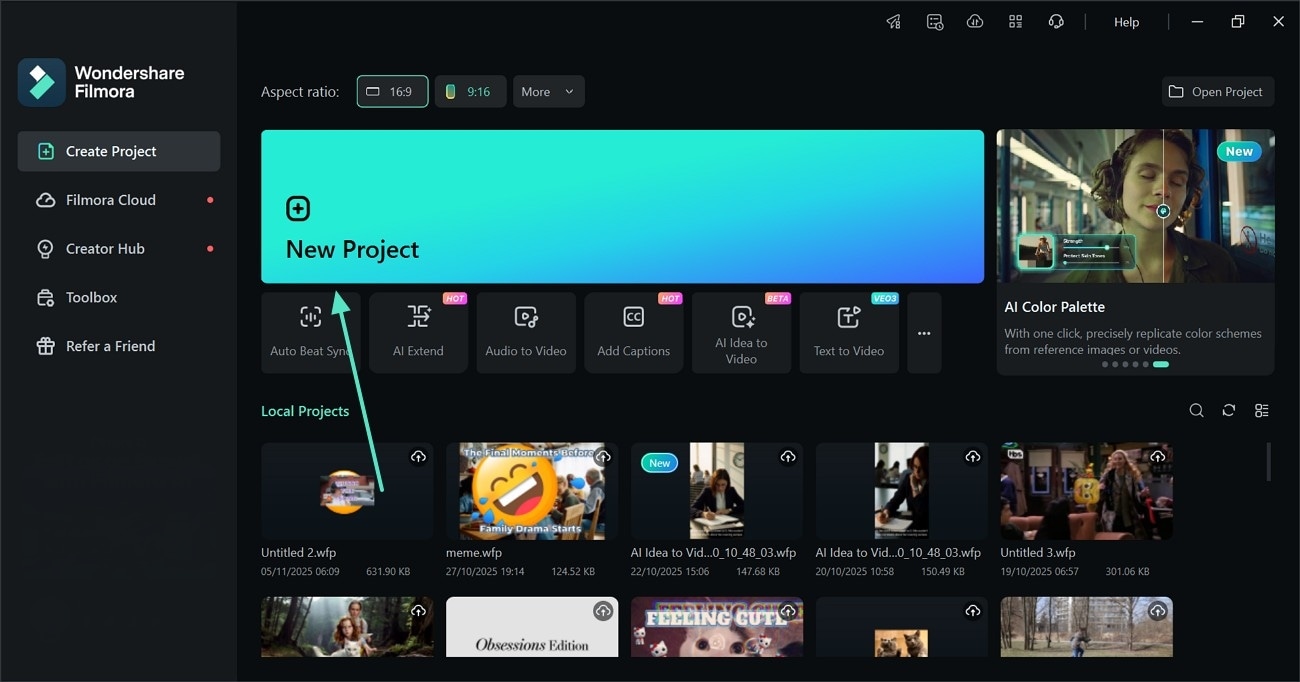The height and width of the screenshot is (682, 1300).
Task: Open the AI Idea project dated 22/10/2025
Action: click(x=717, y=491)
